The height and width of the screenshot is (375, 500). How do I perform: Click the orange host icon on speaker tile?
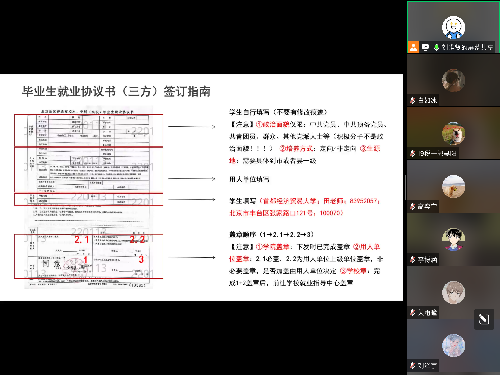click(x=413, y=47)
